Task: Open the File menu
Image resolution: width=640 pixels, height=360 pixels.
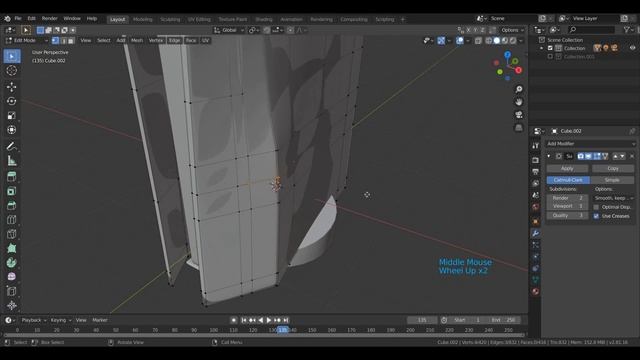Action: (18, 18)
